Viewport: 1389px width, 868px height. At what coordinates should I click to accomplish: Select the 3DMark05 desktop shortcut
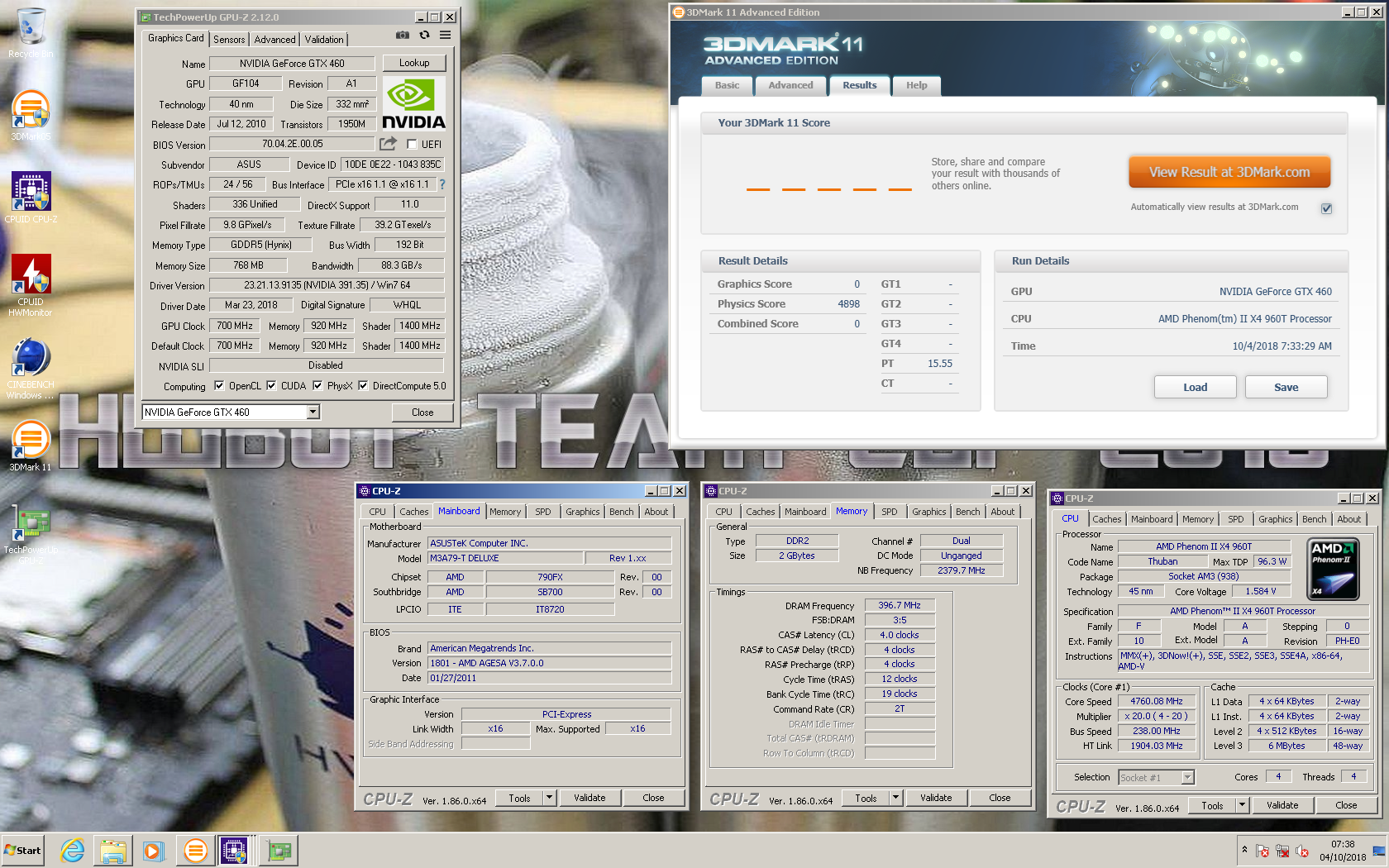click(31, 115)
